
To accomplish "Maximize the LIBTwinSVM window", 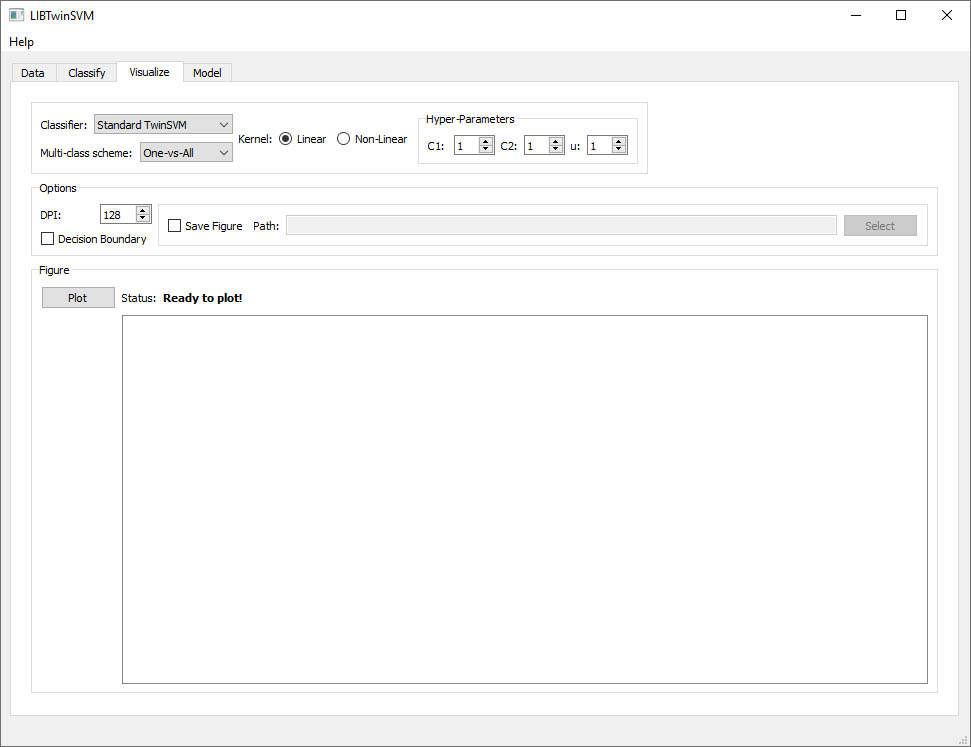I will point(901,15).
